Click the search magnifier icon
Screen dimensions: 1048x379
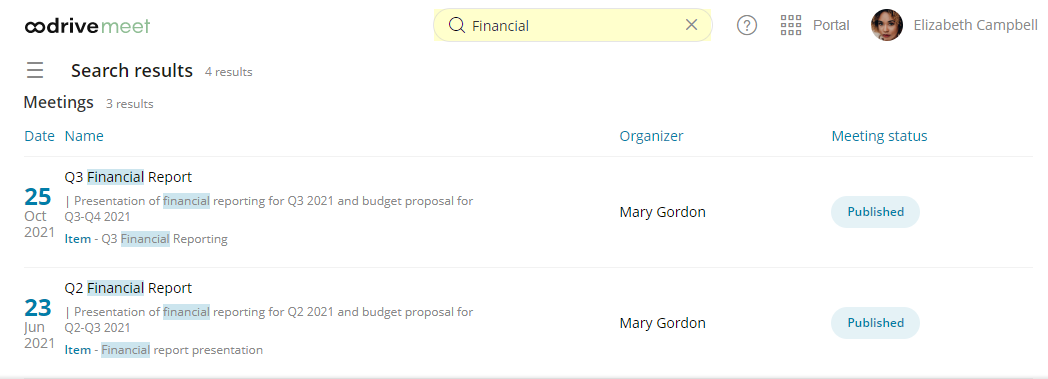(x=456, y=25)
